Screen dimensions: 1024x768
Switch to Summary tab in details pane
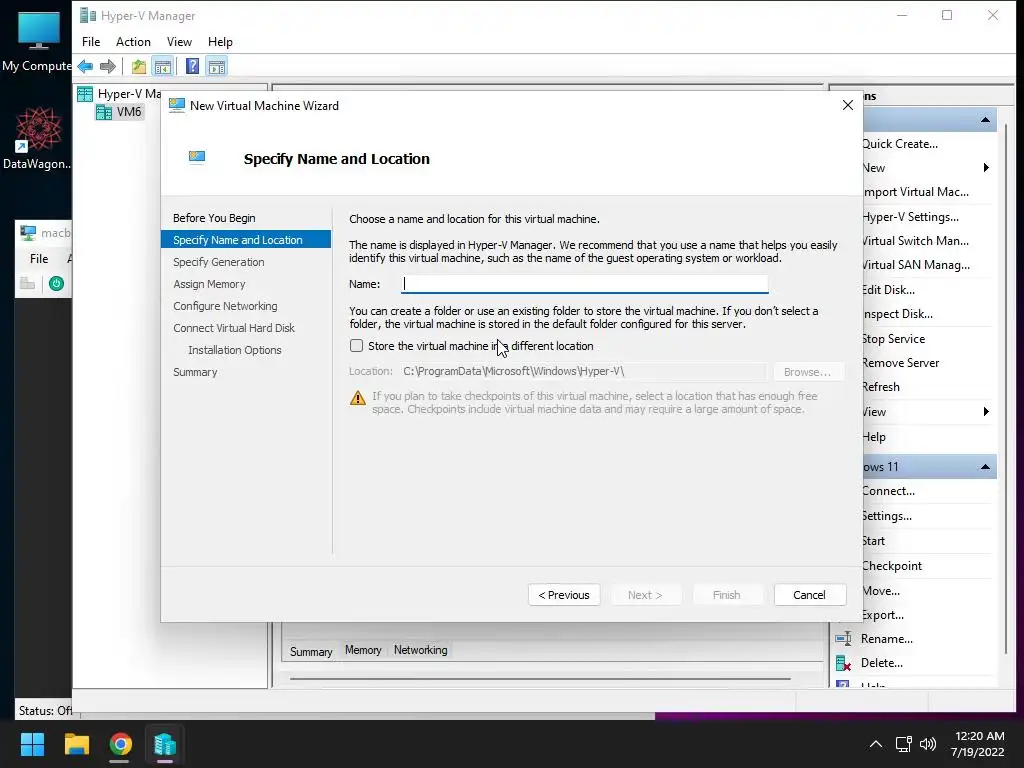311,652
